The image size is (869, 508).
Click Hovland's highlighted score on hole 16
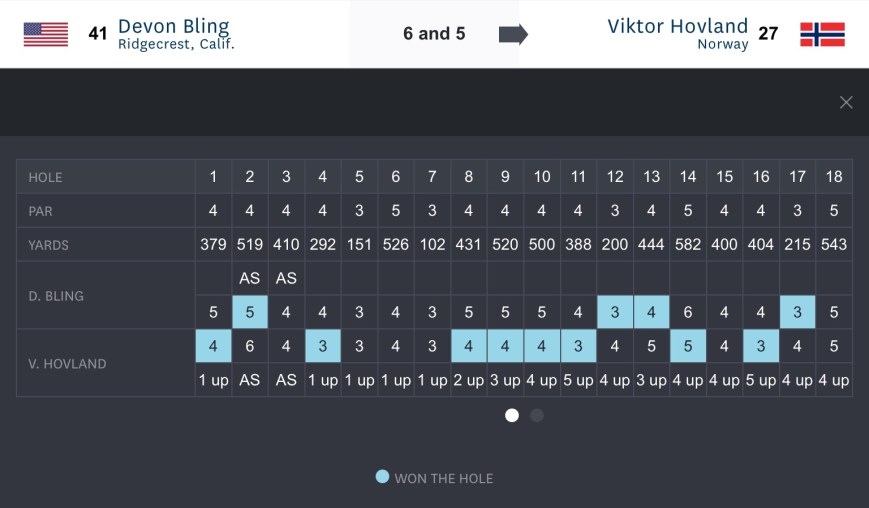coord(761,347)
